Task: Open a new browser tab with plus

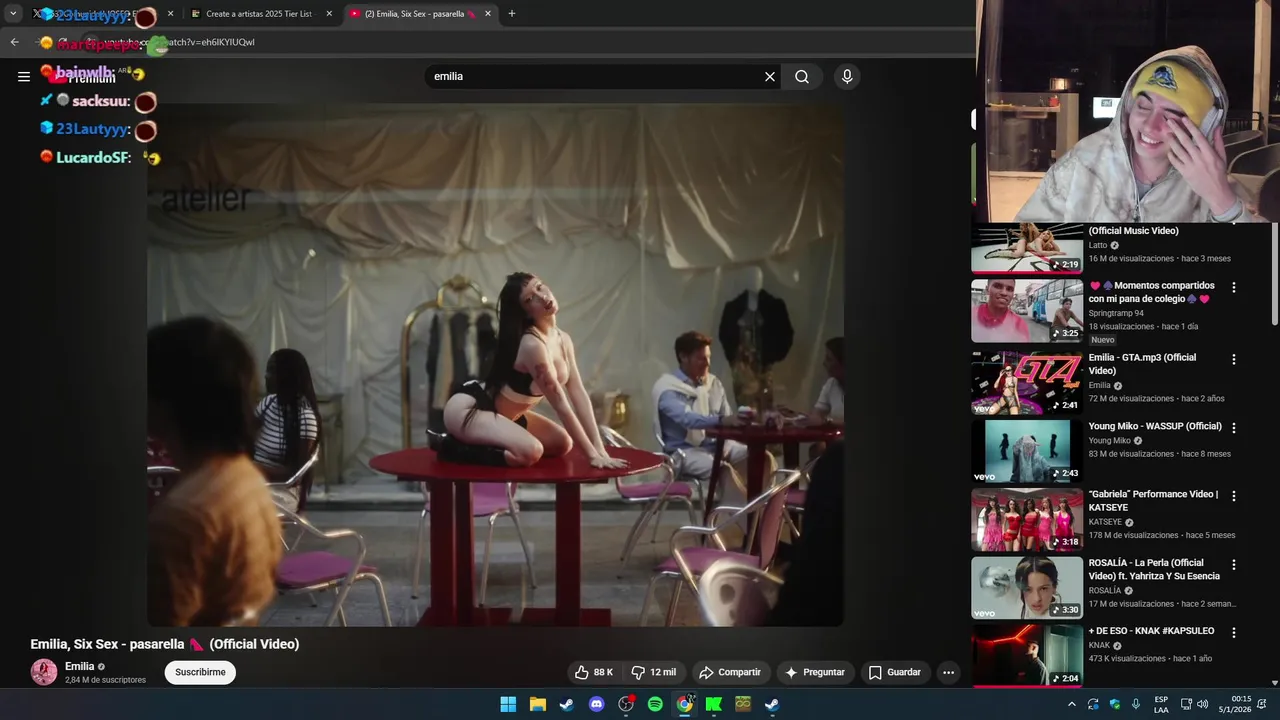Action: (512, 14)
